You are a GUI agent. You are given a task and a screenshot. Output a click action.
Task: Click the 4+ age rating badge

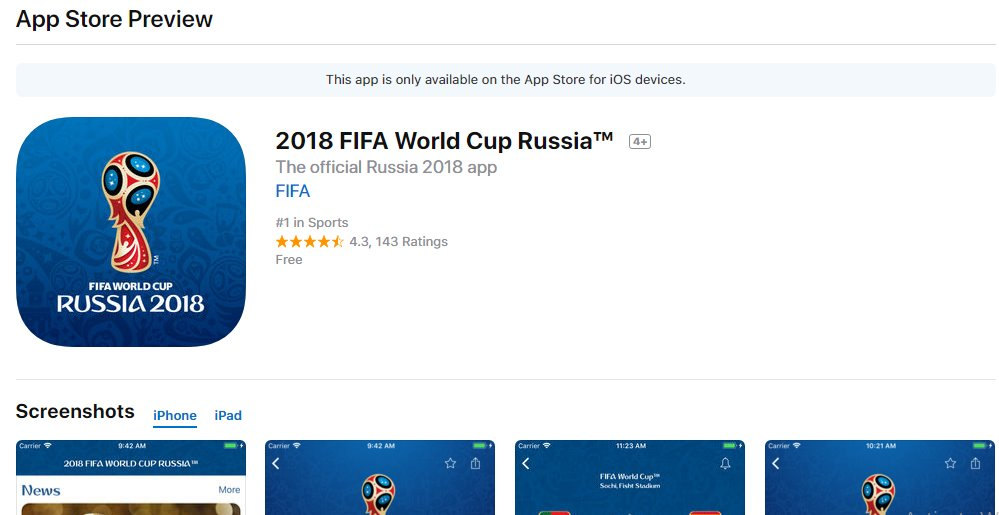tap(640, 142)
